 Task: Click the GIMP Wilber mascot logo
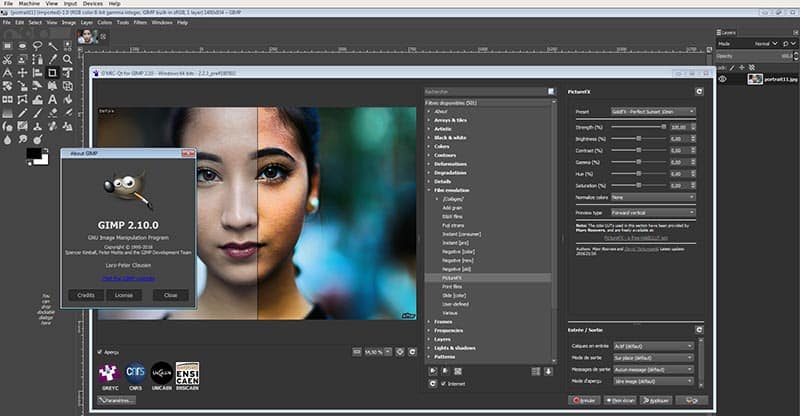coord(128,190)
